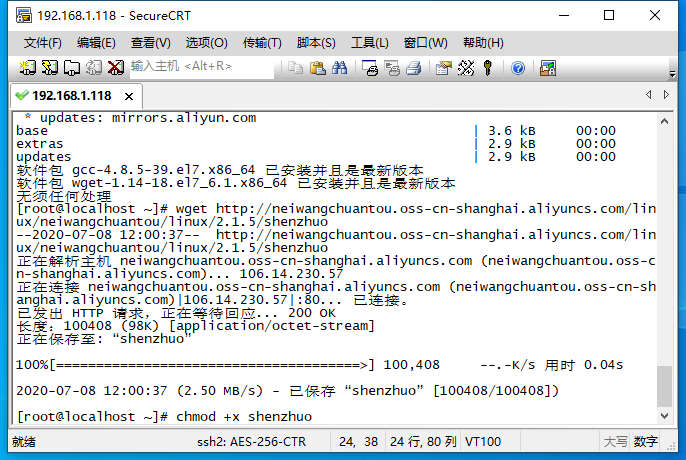
Task: Maximize the SecureCRT window
Action: click(609, 15)
